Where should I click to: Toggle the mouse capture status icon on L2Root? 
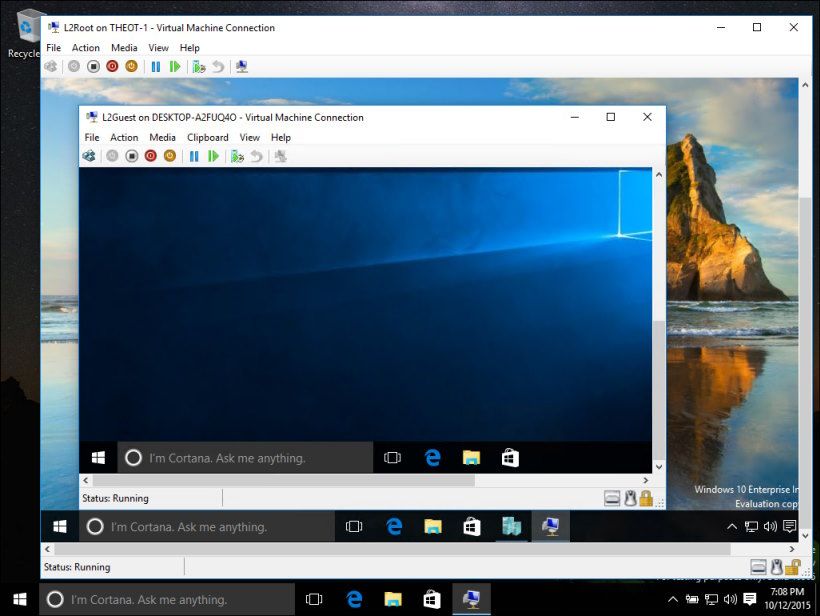776,566
